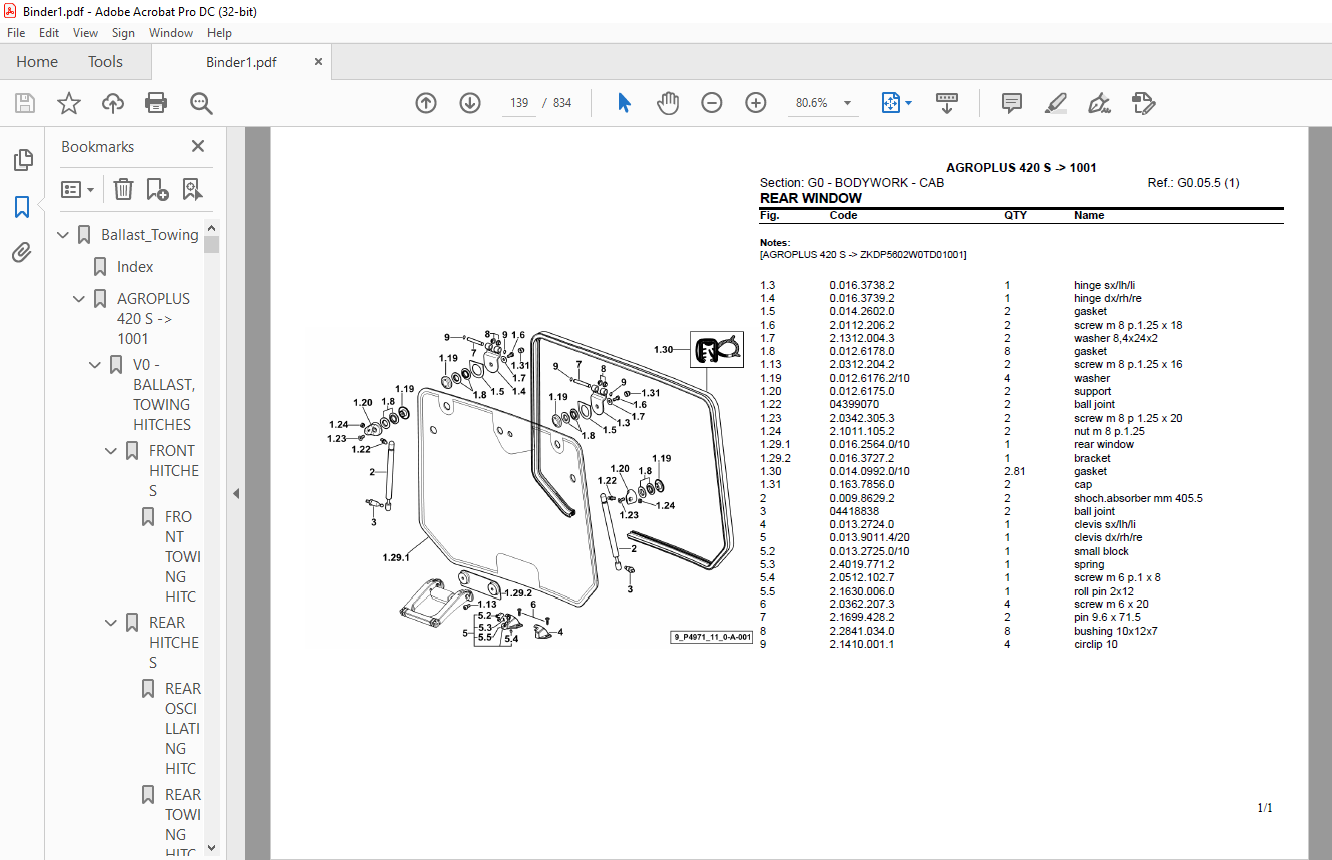Close the Bookmarks panel

pyautogui.click(x=198, y=147)
